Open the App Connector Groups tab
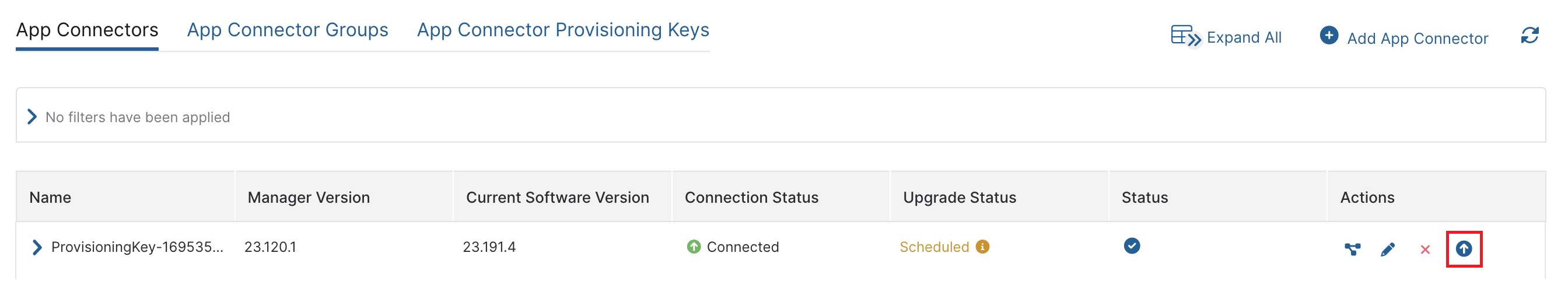The image size is (1568, 284). [288, 30]
